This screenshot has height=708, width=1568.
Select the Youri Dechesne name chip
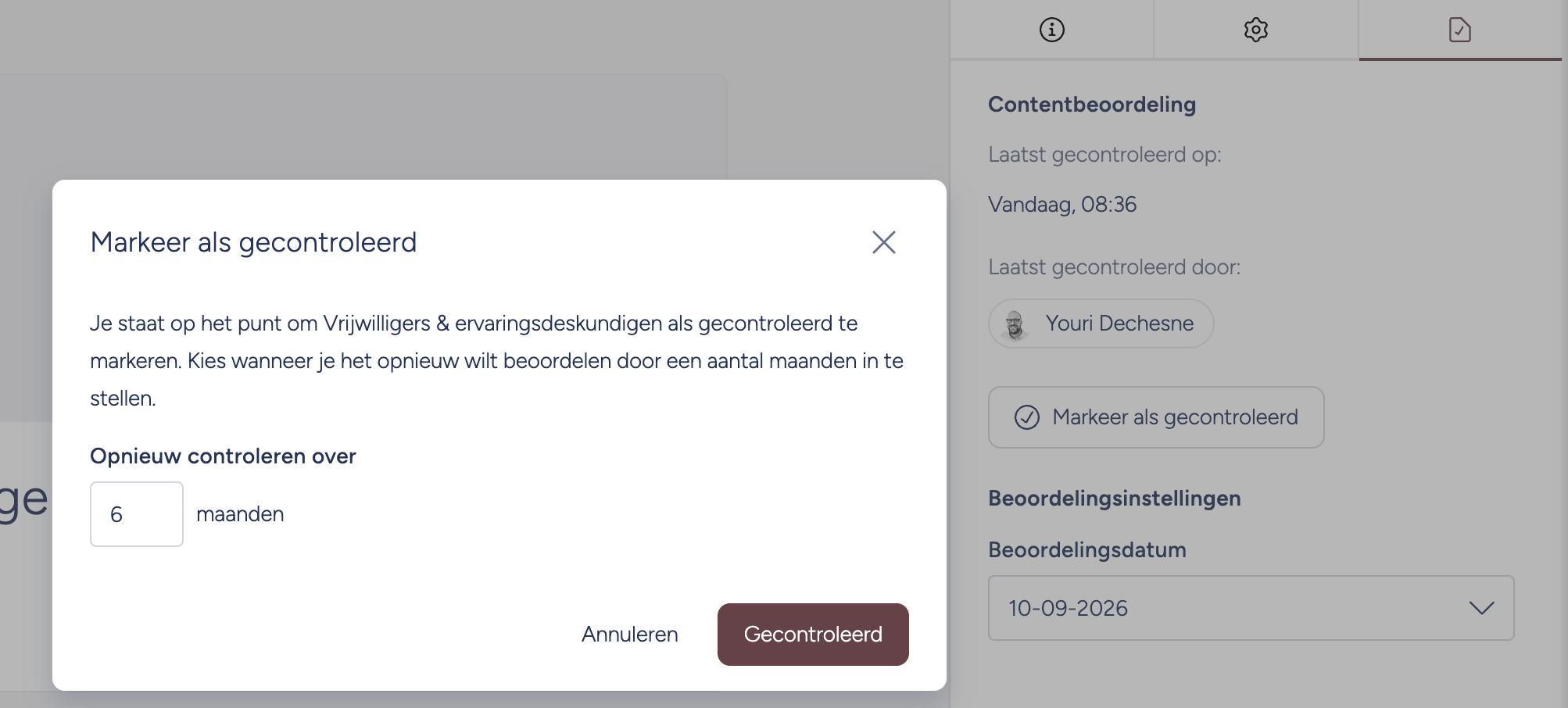1101,324
